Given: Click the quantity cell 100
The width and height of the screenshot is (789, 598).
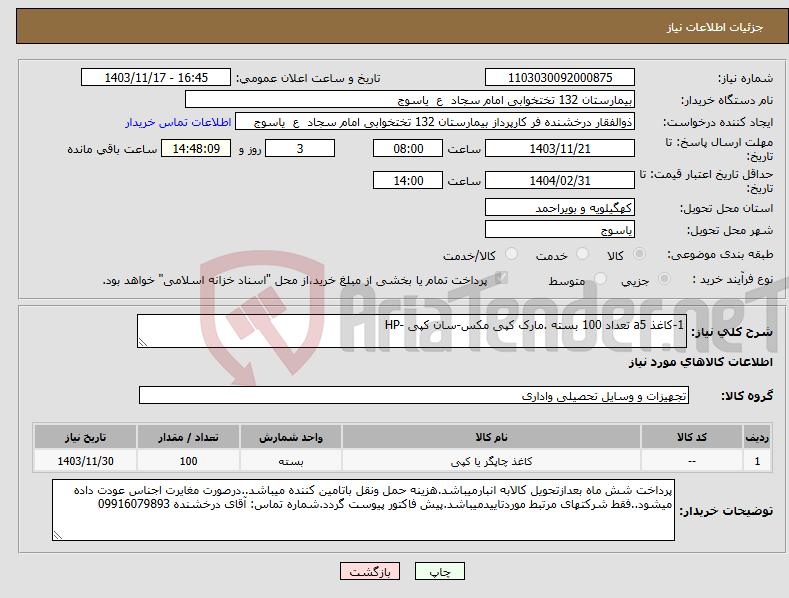Looking at the screenshot, I should point(188,461).
